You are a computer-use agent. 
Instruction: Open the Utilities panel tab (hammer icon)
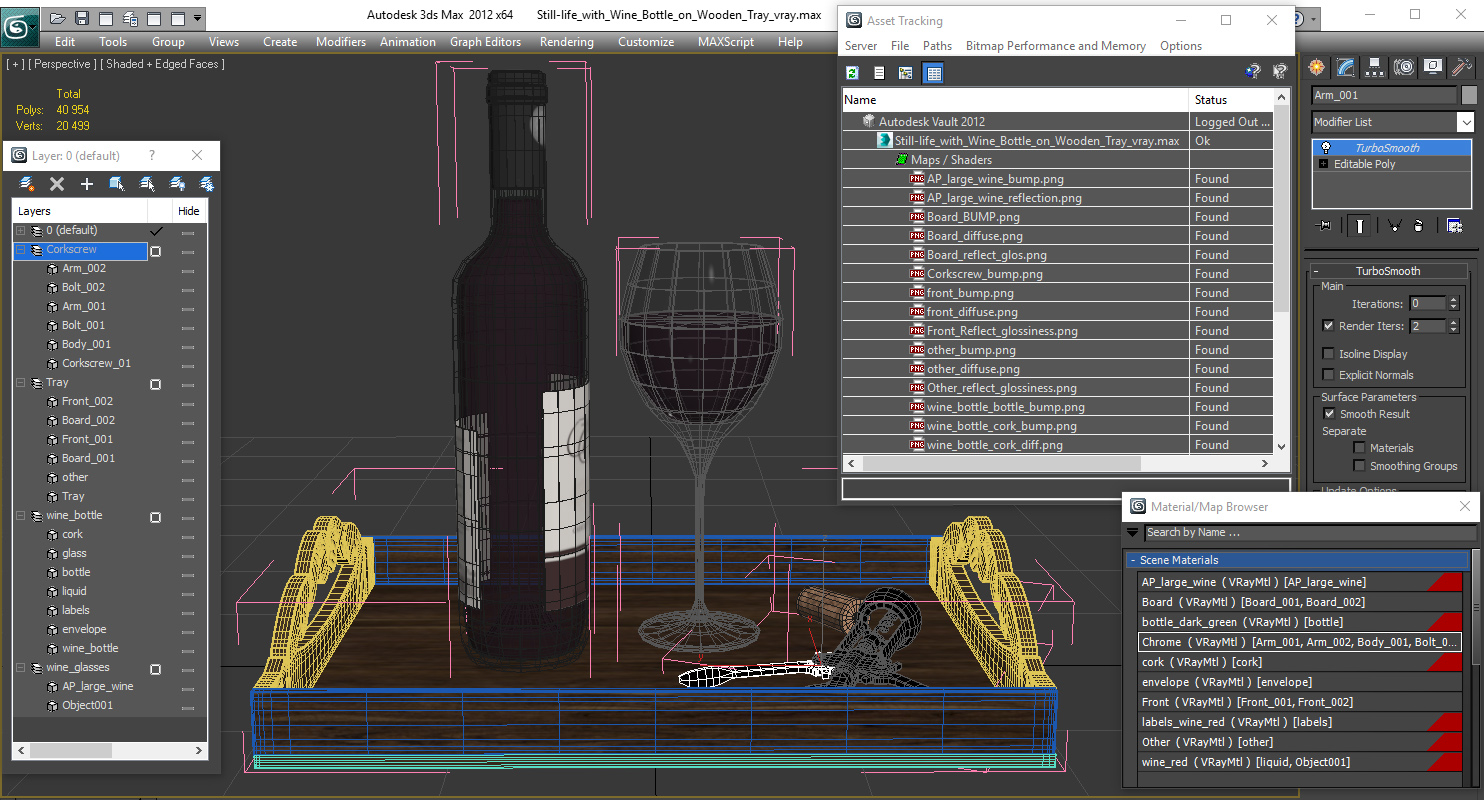1462,67
